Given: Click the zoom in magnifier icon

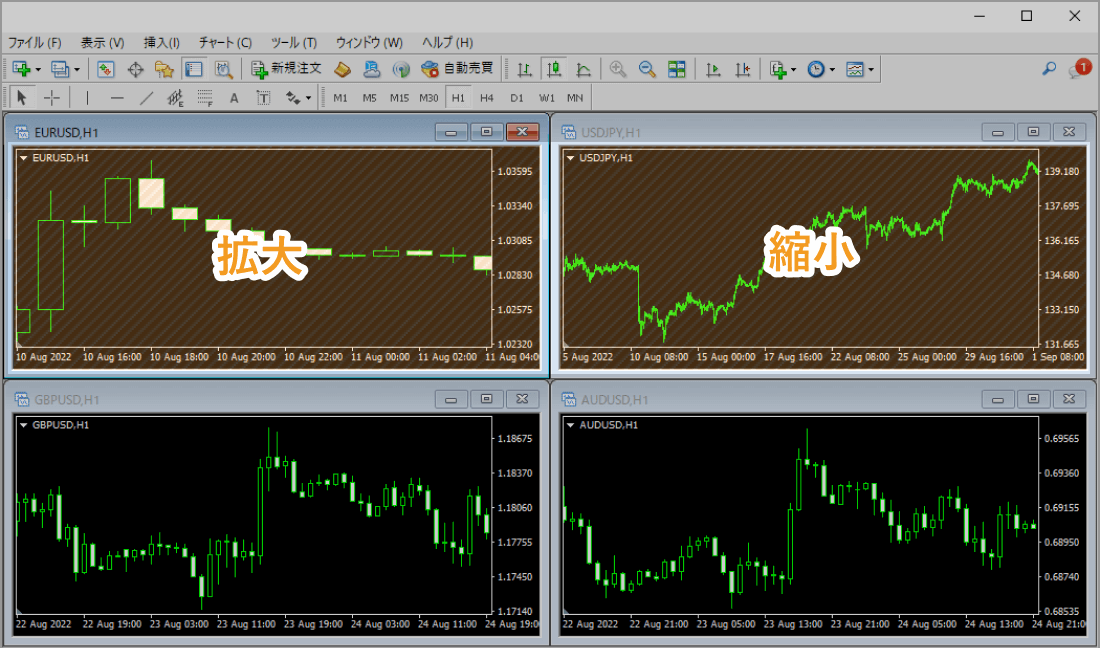Looking at the screenshot, I should coord(618,69).
